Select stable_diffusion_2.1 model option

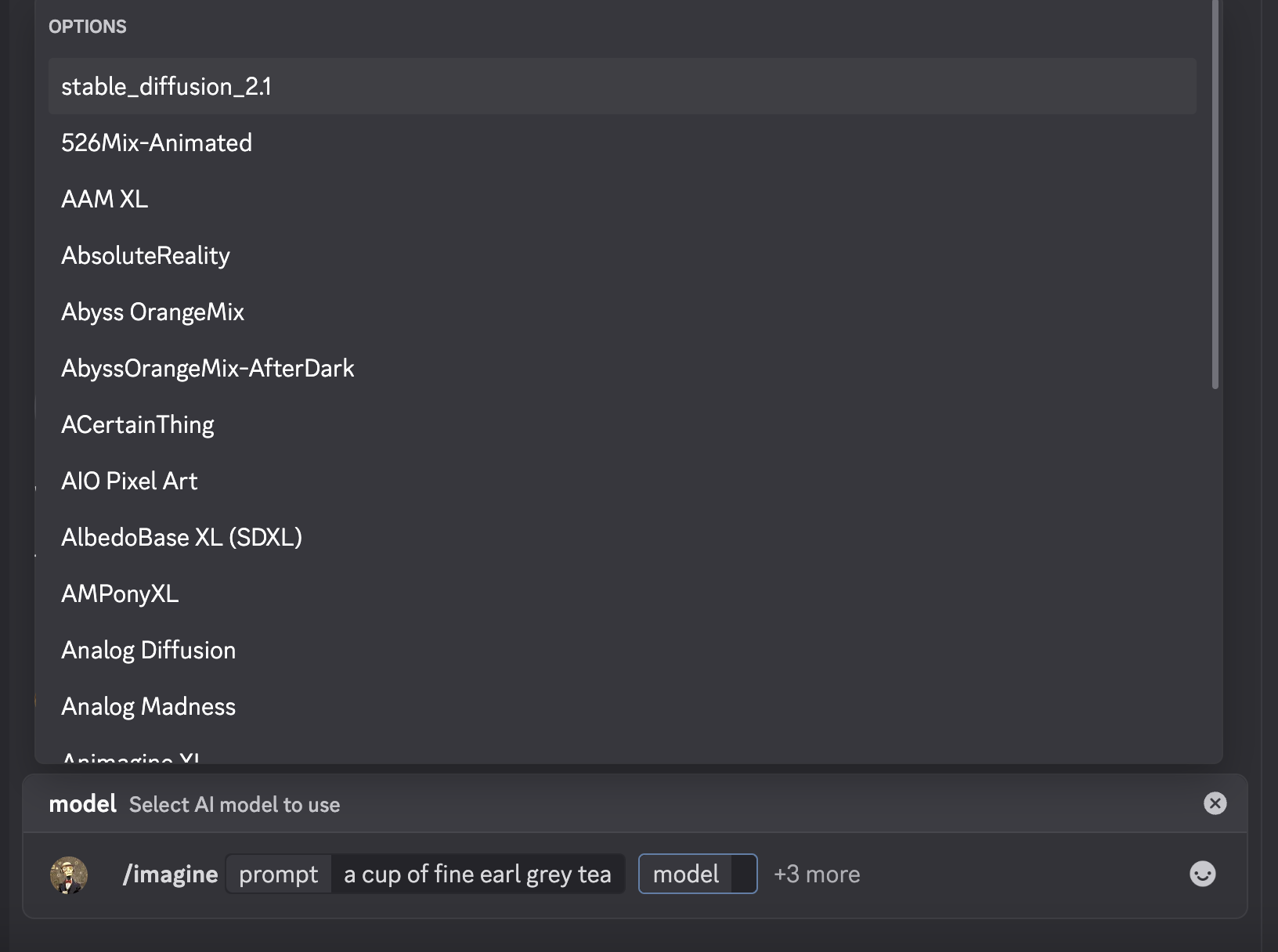coord(623,86)
